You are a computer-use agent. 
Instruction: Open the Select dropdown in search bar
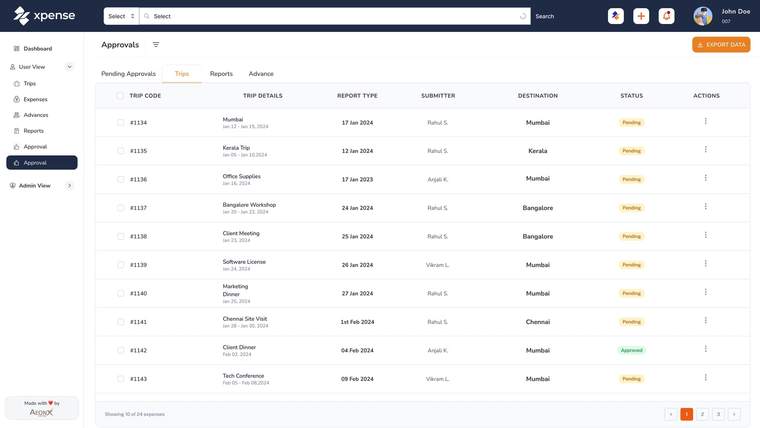121,16
